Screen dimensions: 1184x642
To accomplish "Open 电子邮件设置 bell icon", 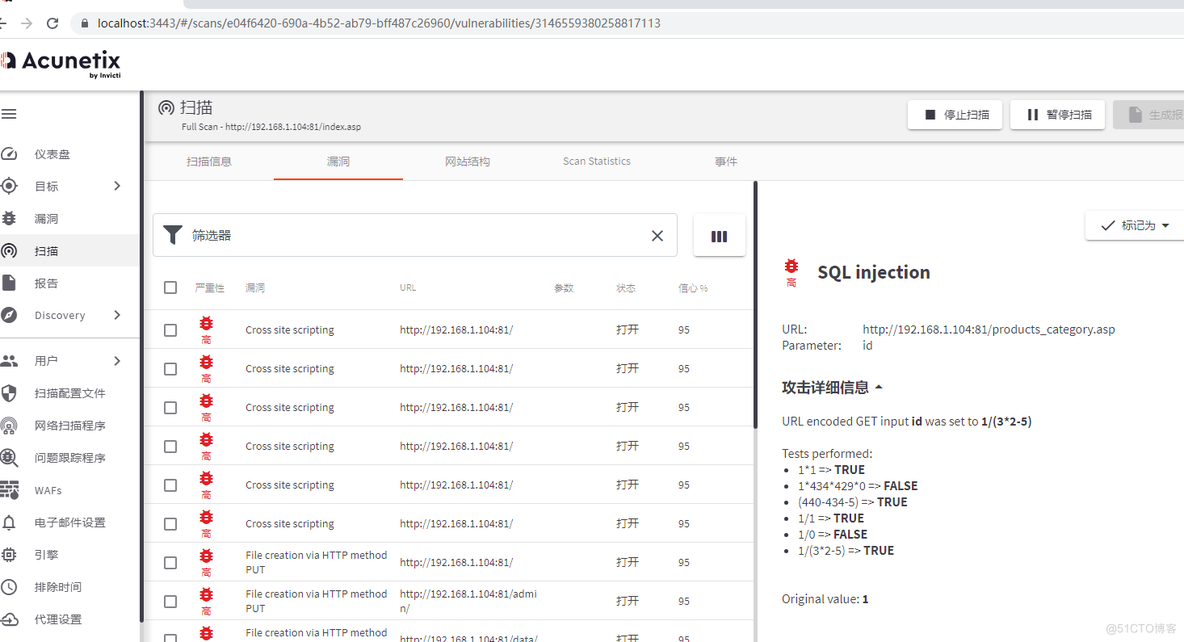I will [x=9, y=523].
